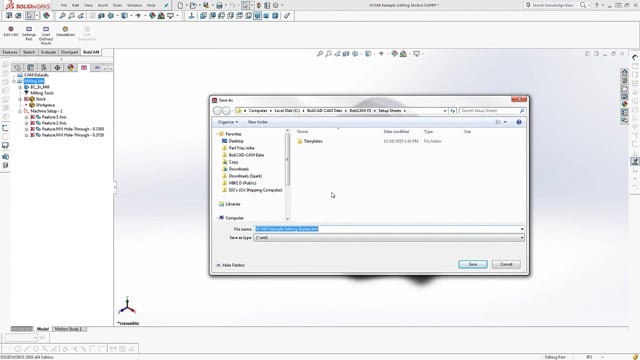Click the Settings Part ribbon icon
This screenshot has height=360, width=640.
click(x=29, y=33)
